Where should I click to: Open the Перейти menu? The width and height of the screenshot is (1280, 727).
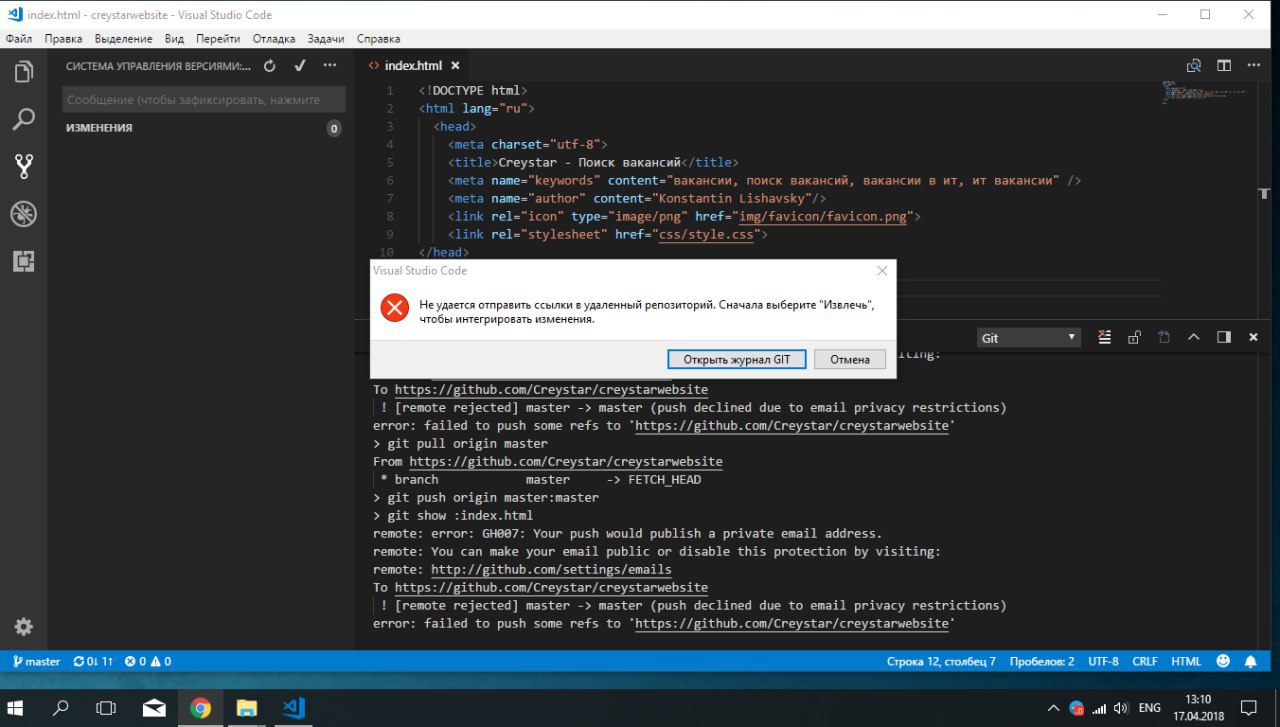218,39
